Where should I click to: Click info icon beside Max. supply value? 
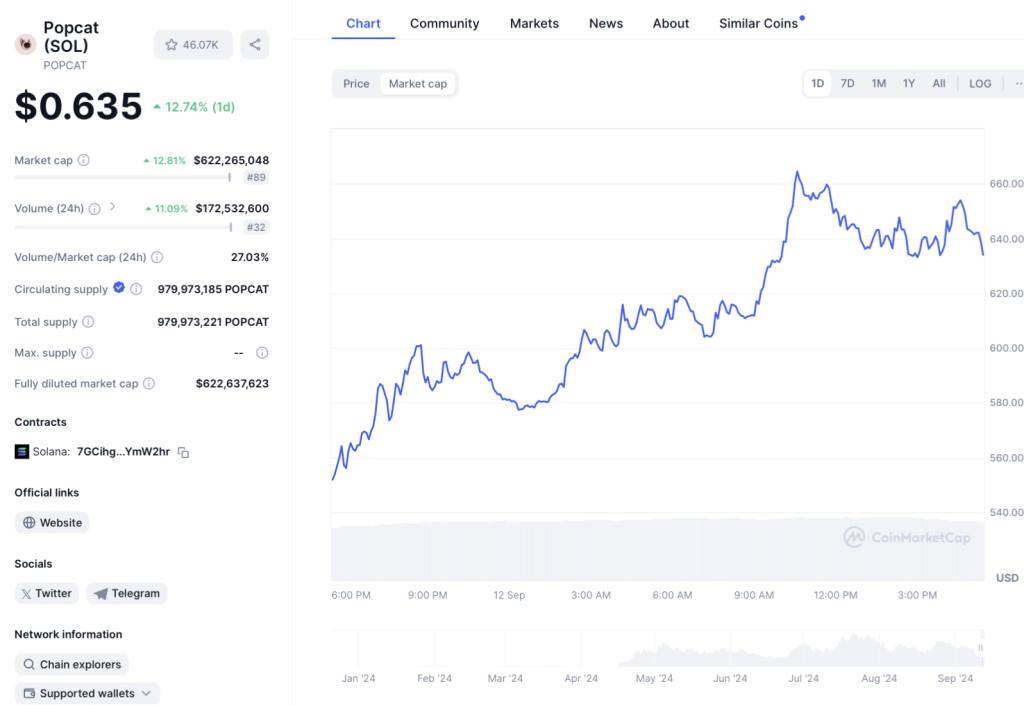click(x=262, y=352)
